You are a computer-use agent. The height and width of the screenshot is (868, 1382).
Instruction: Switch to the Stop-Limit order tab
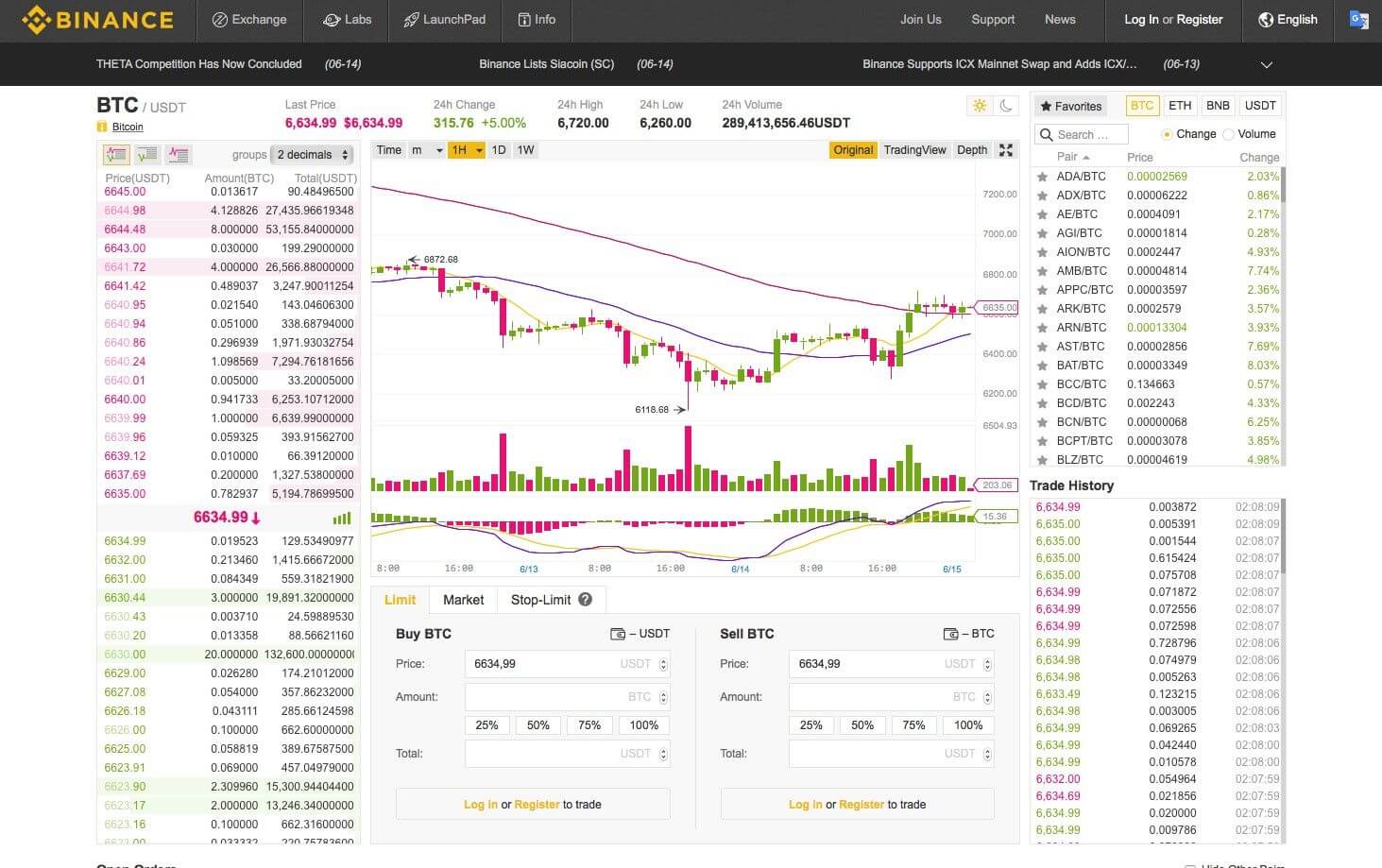(x=551, y=600)
